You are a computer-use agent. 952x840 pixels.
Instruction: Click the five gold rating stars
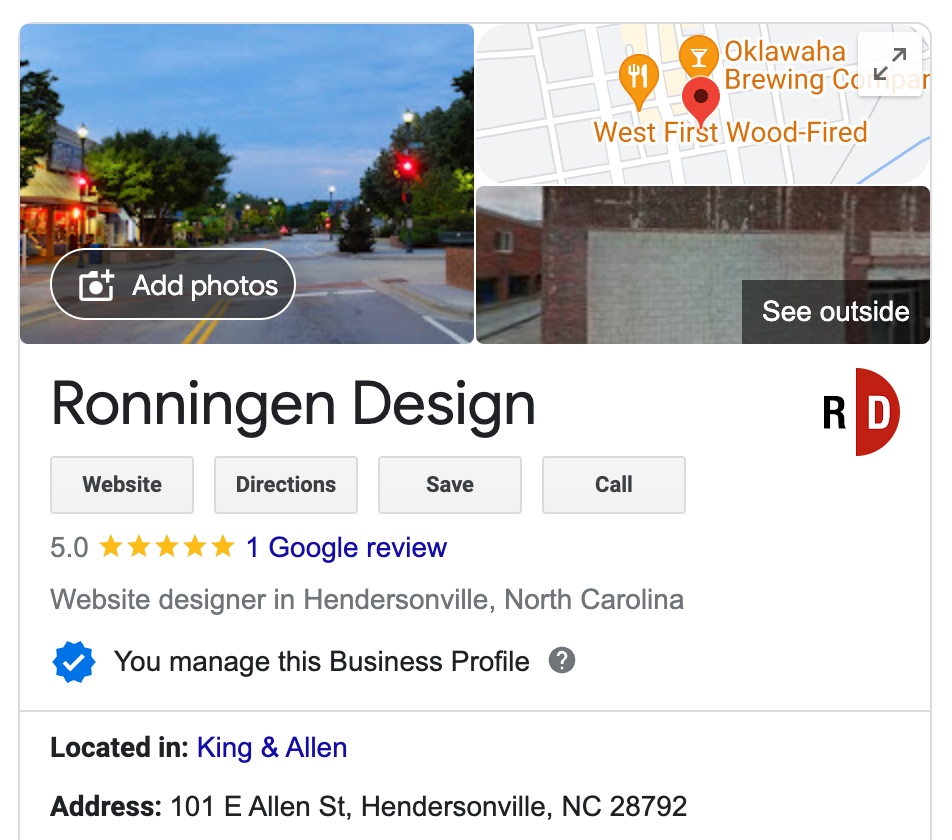click(x=166, y=547)
